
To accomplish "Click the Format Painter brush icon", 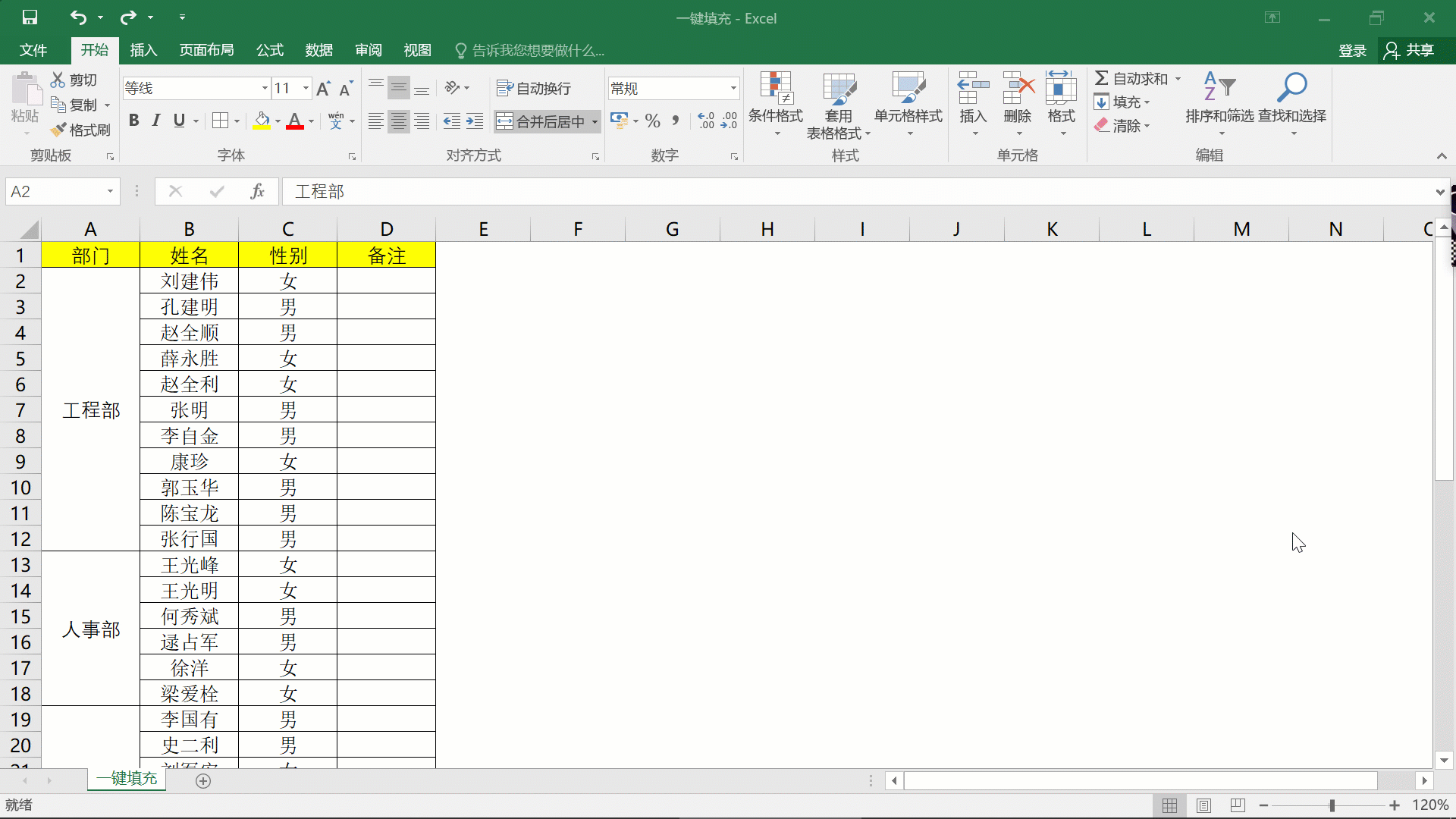I will pos(59,130).
